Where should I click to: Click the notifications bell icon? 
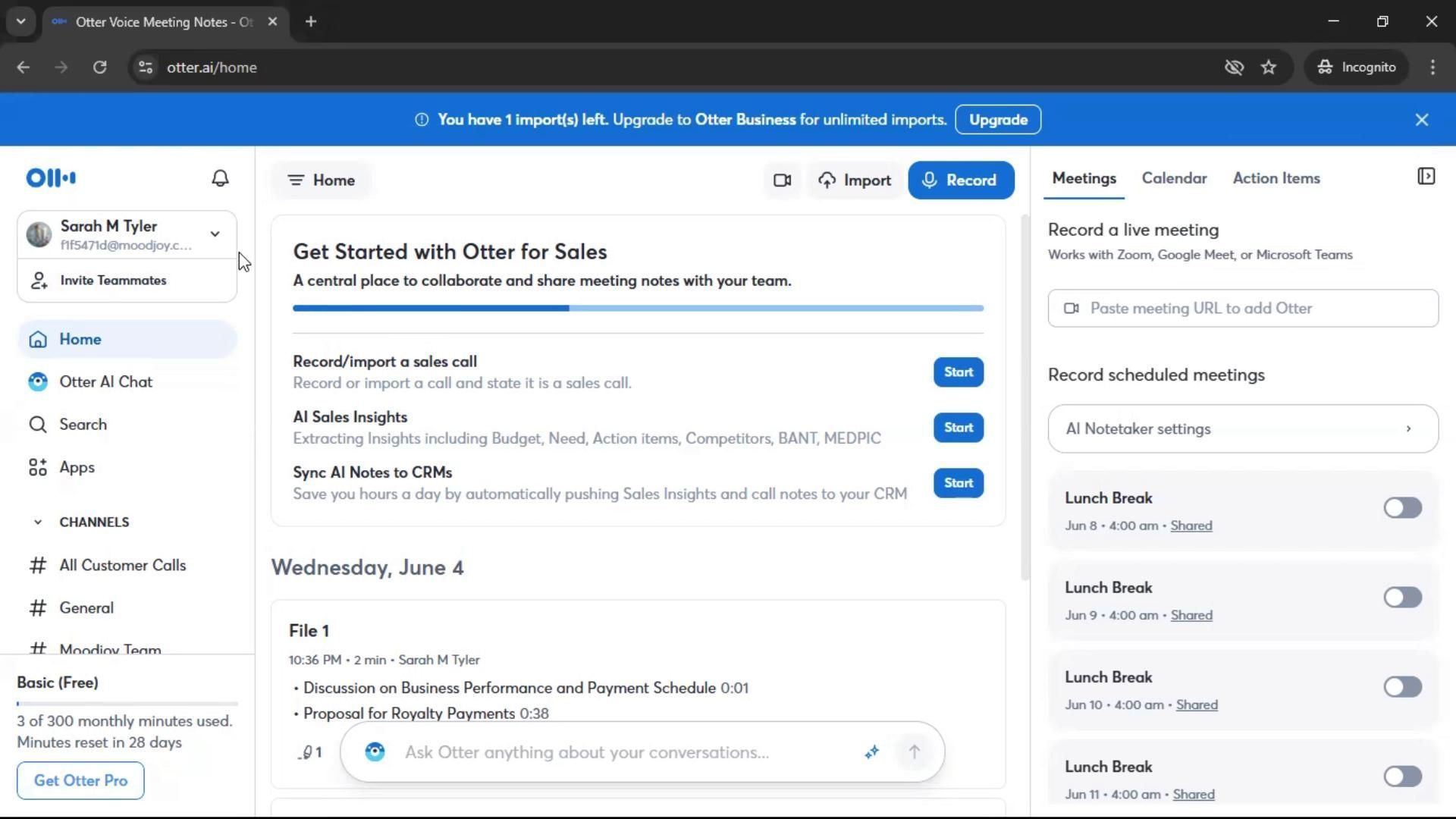tap(220, 178)
